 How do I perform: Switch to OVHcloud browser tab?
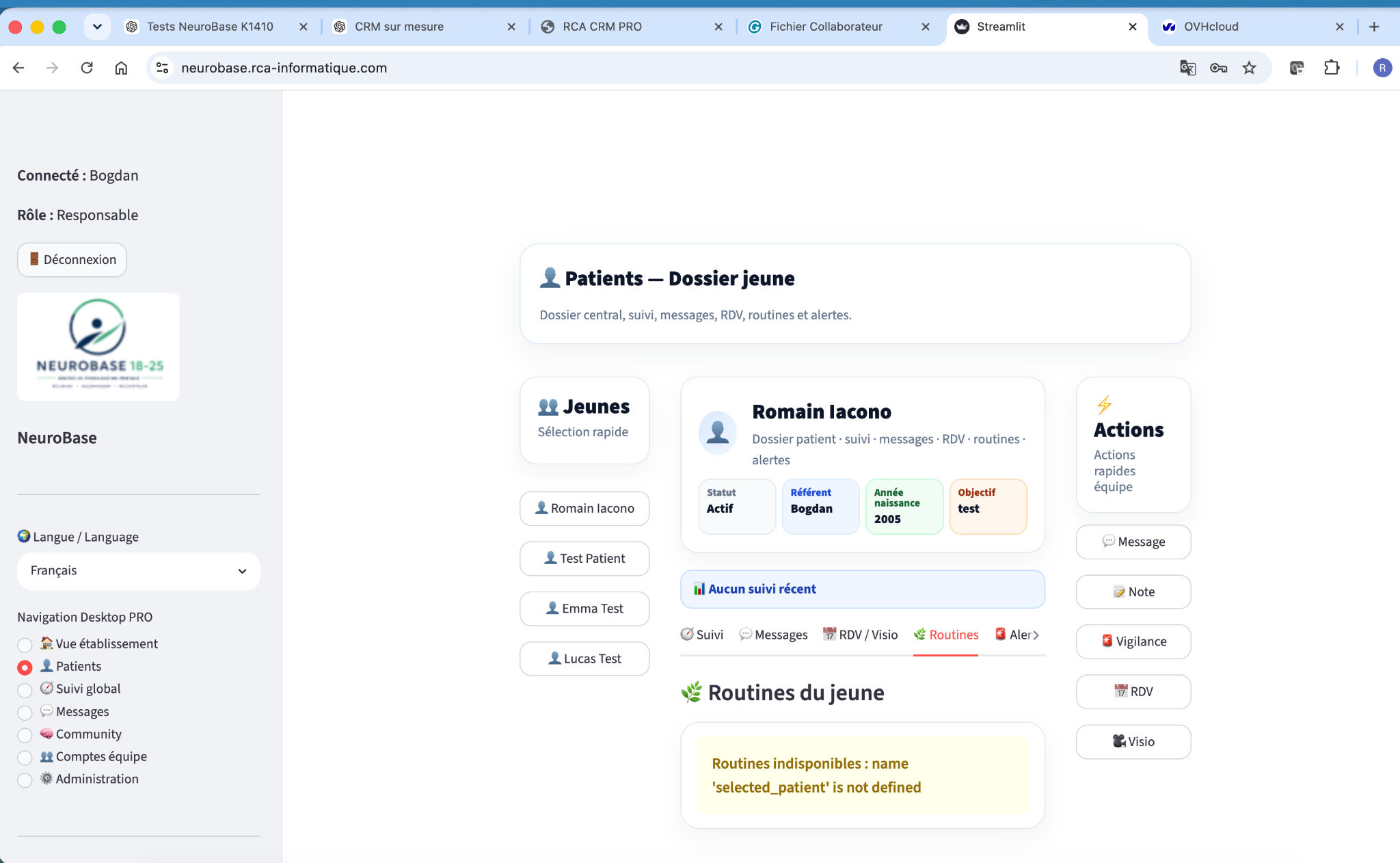click(x=1211, y=27)
